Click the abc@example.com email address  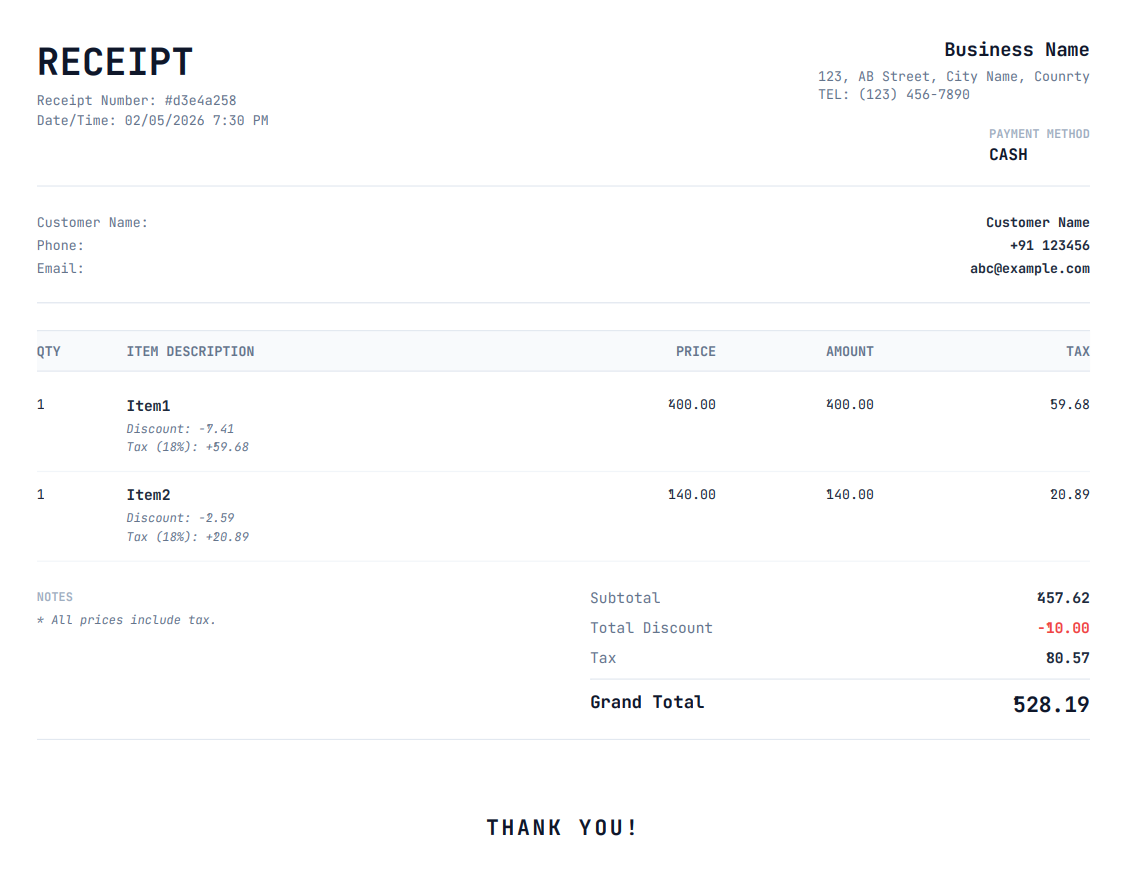(1029, 268)
